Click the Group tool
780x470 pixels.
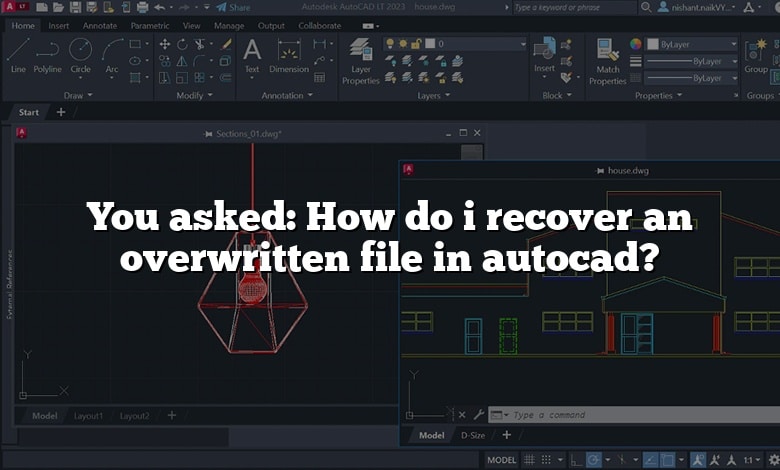(x=756, y=56)
